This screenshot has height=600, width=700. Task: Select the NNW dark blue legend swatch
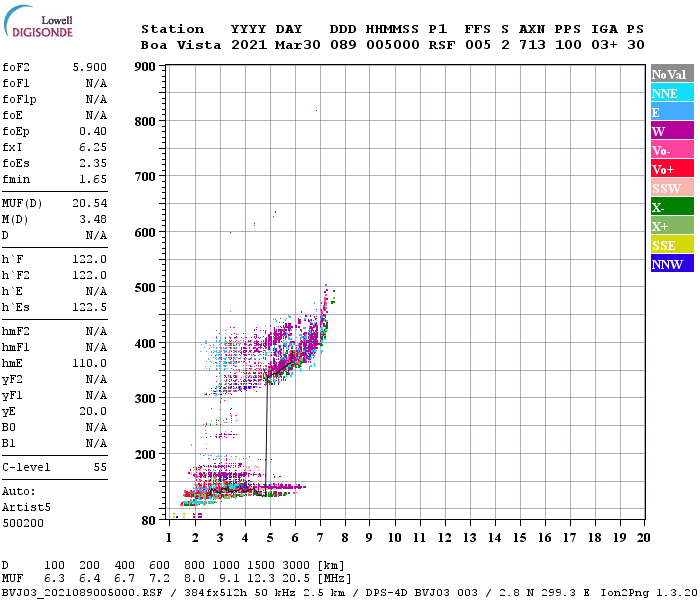(672, 264)
